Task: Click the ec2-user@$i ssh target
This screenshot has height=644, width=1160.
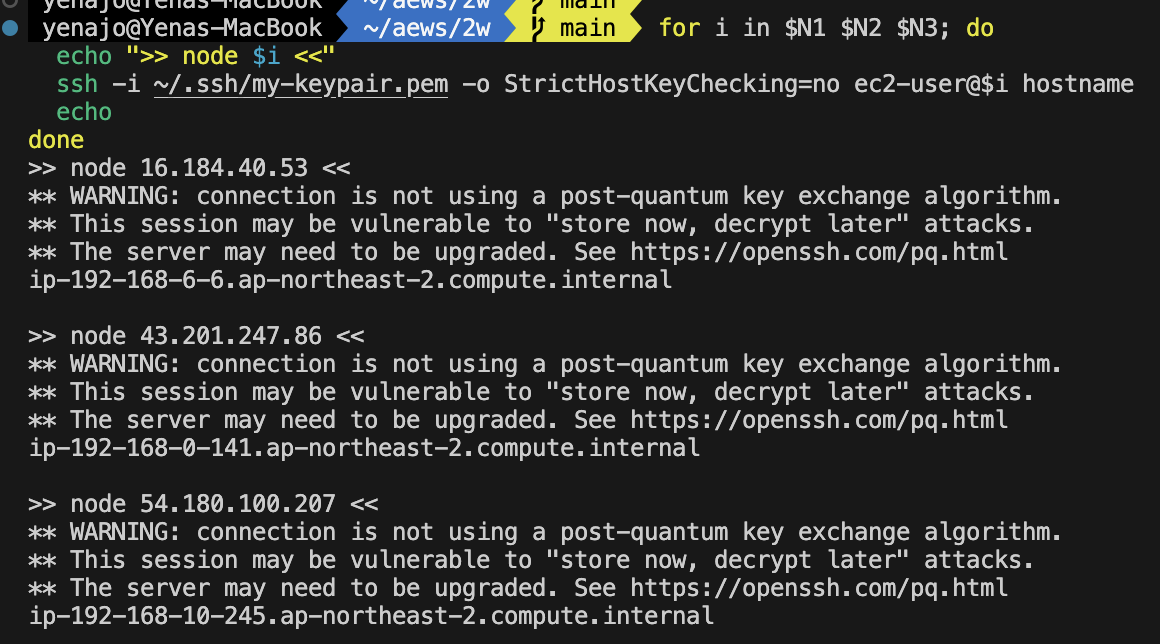Action: (931, 84)
